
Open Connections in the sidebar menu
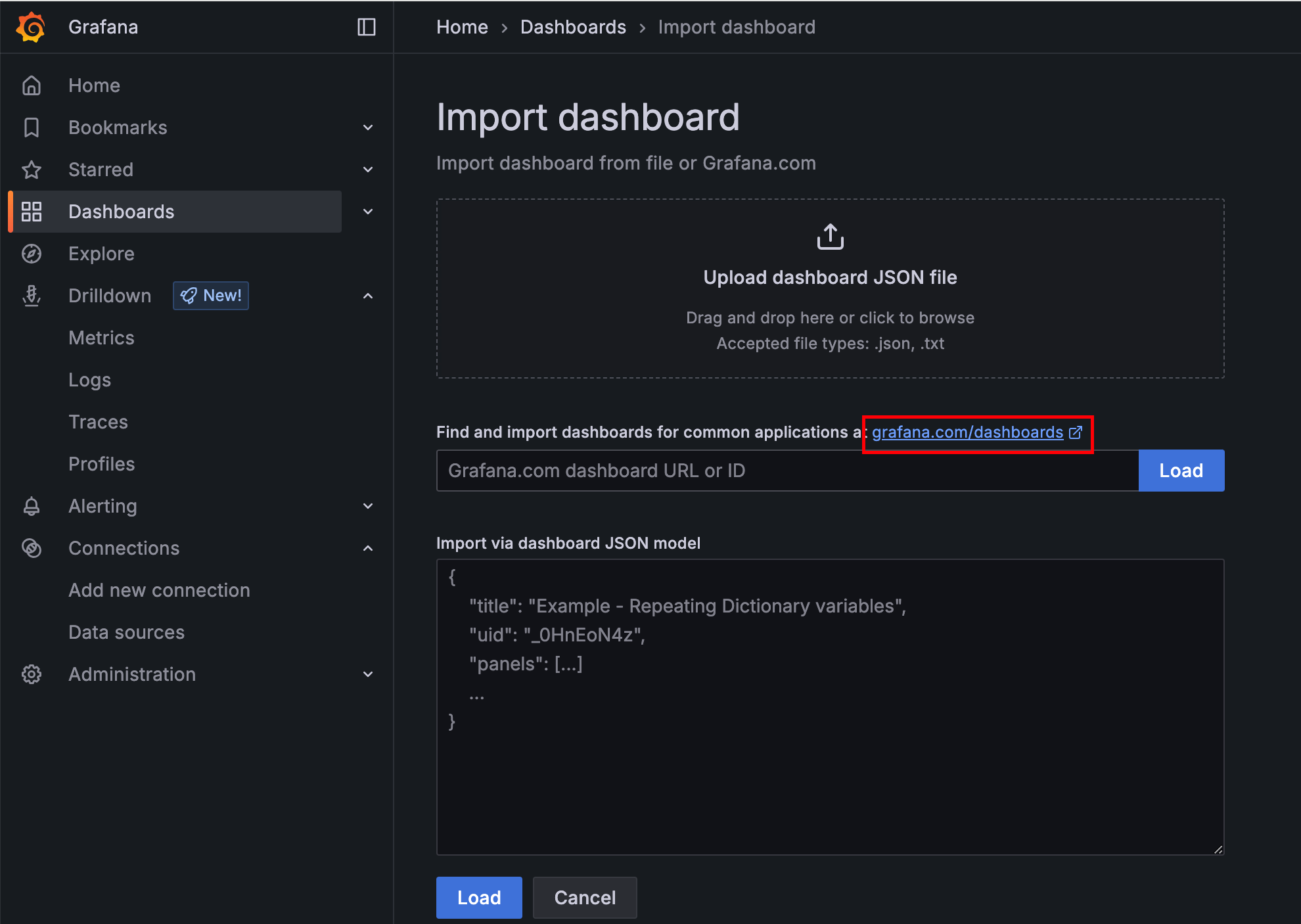[124, 548]
